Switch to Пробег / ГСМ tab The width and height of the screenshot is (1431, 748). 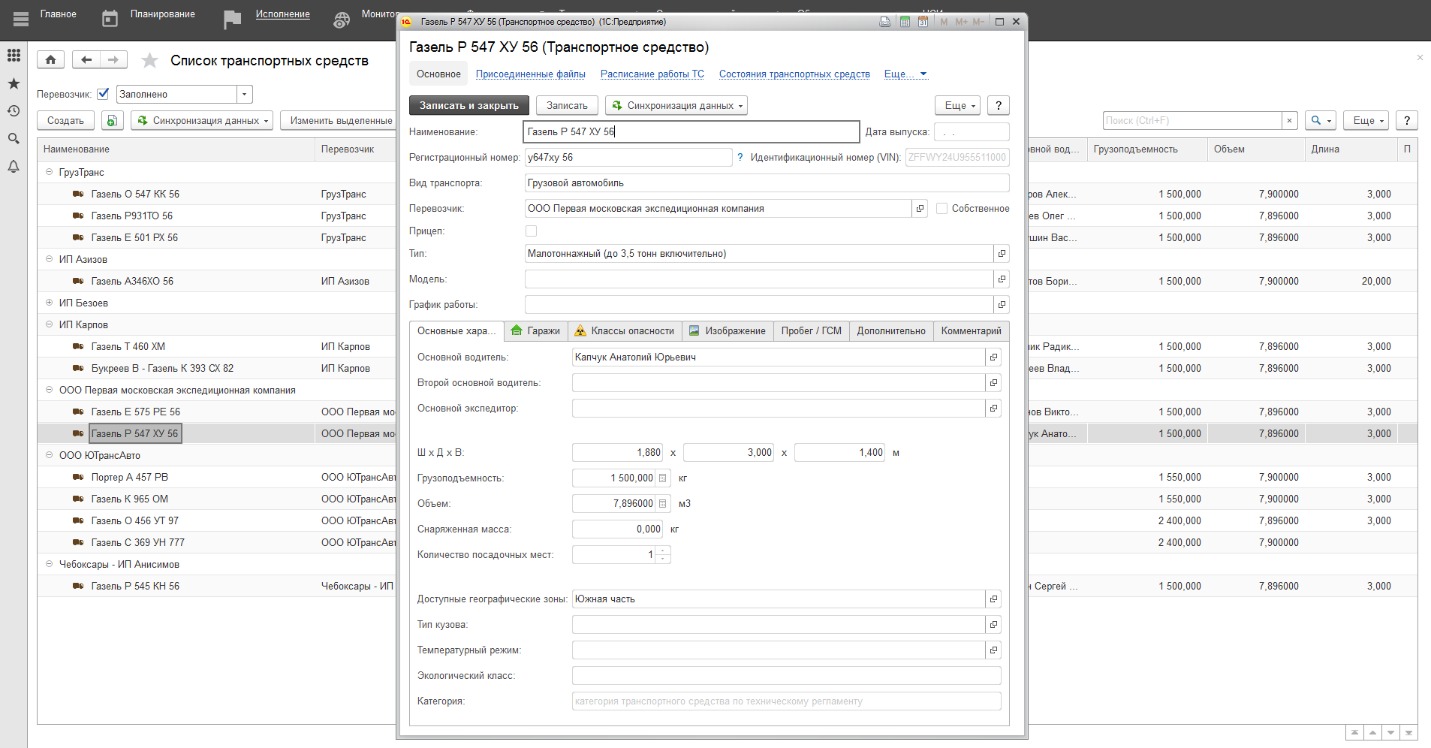click(811, 331)
